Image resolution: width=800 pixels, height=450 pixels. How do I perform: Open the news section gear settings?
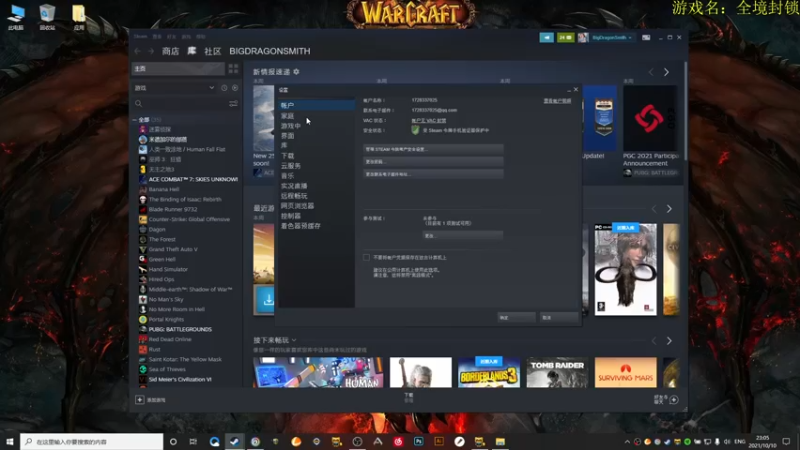tap(296, 72)
